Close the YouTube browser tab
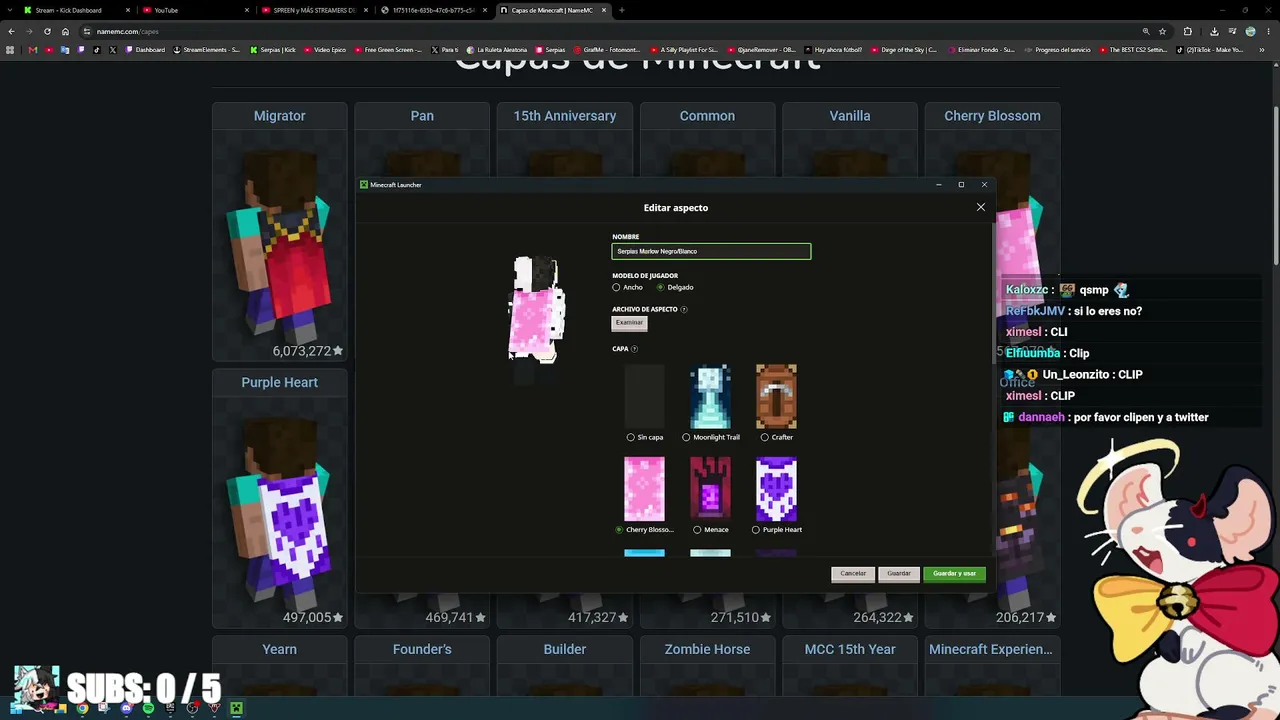 click(x=246, y=10)
